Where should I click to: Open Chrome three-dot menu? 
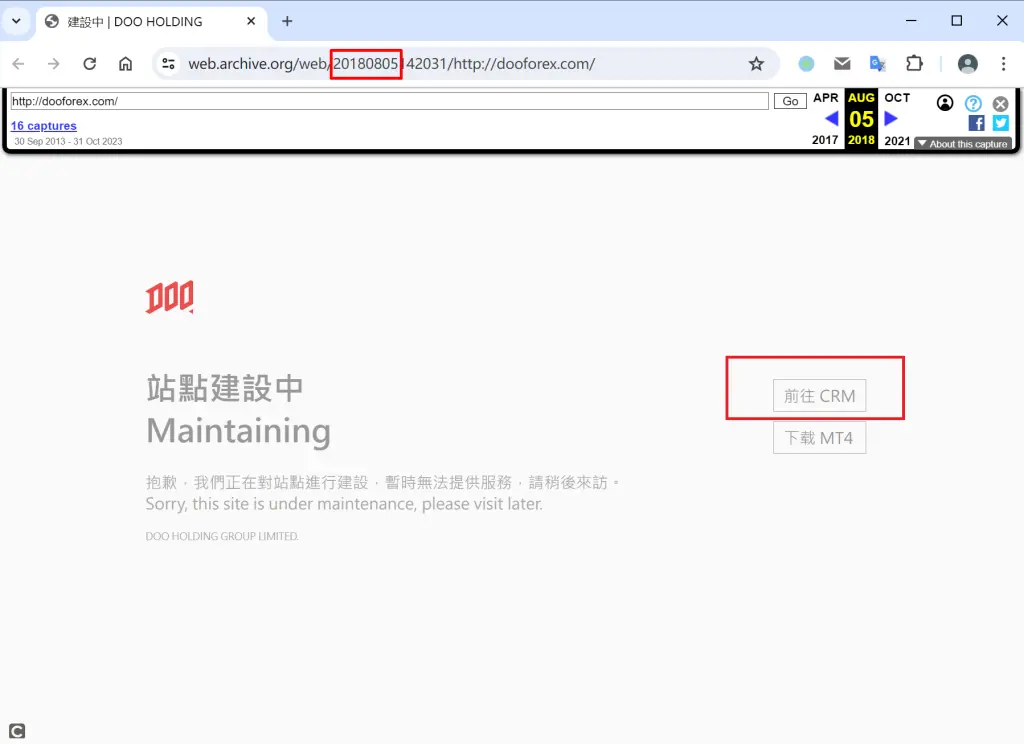pyautogui.click(x=1004, y=63)
